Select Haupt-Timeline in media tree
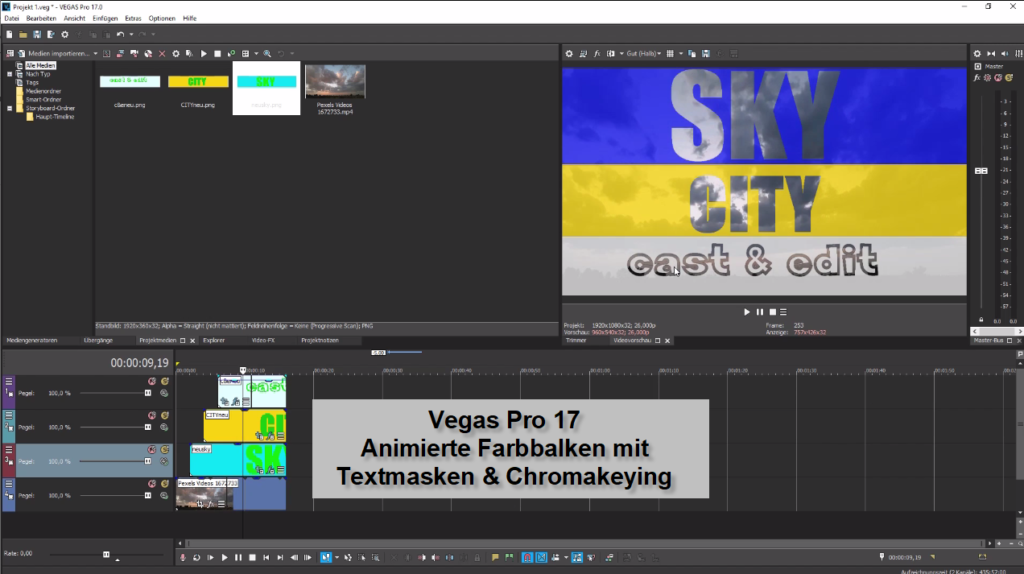The height and width of the screenshot is (574, 1024). pyautogui.click(x=55, y=117)
